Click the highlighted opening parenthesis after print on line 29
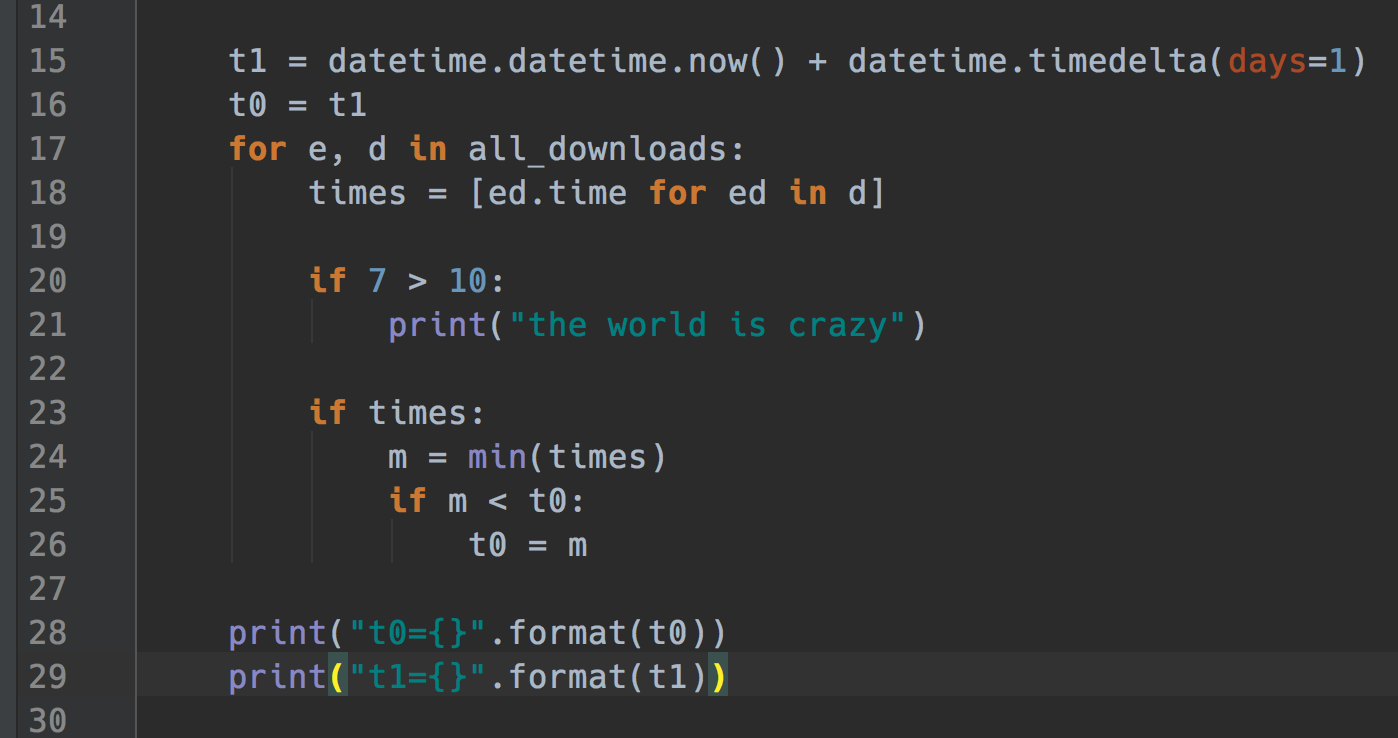Screen dimensions: 1398x738 pos(338,677)
